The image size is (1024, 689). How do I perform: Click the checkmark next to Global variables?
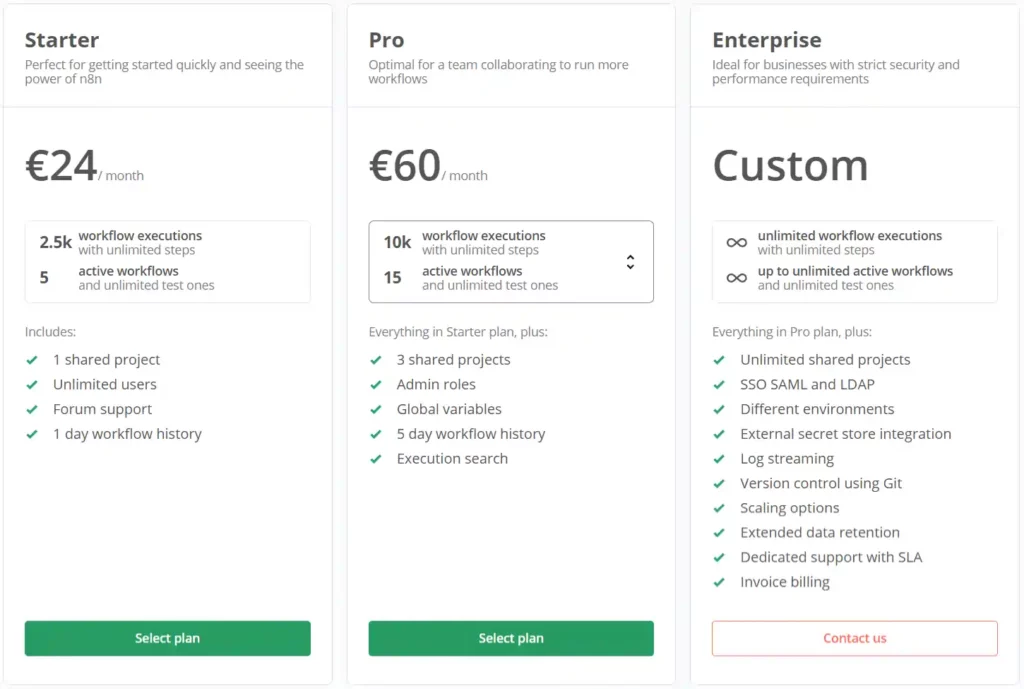tap(377, 409)
